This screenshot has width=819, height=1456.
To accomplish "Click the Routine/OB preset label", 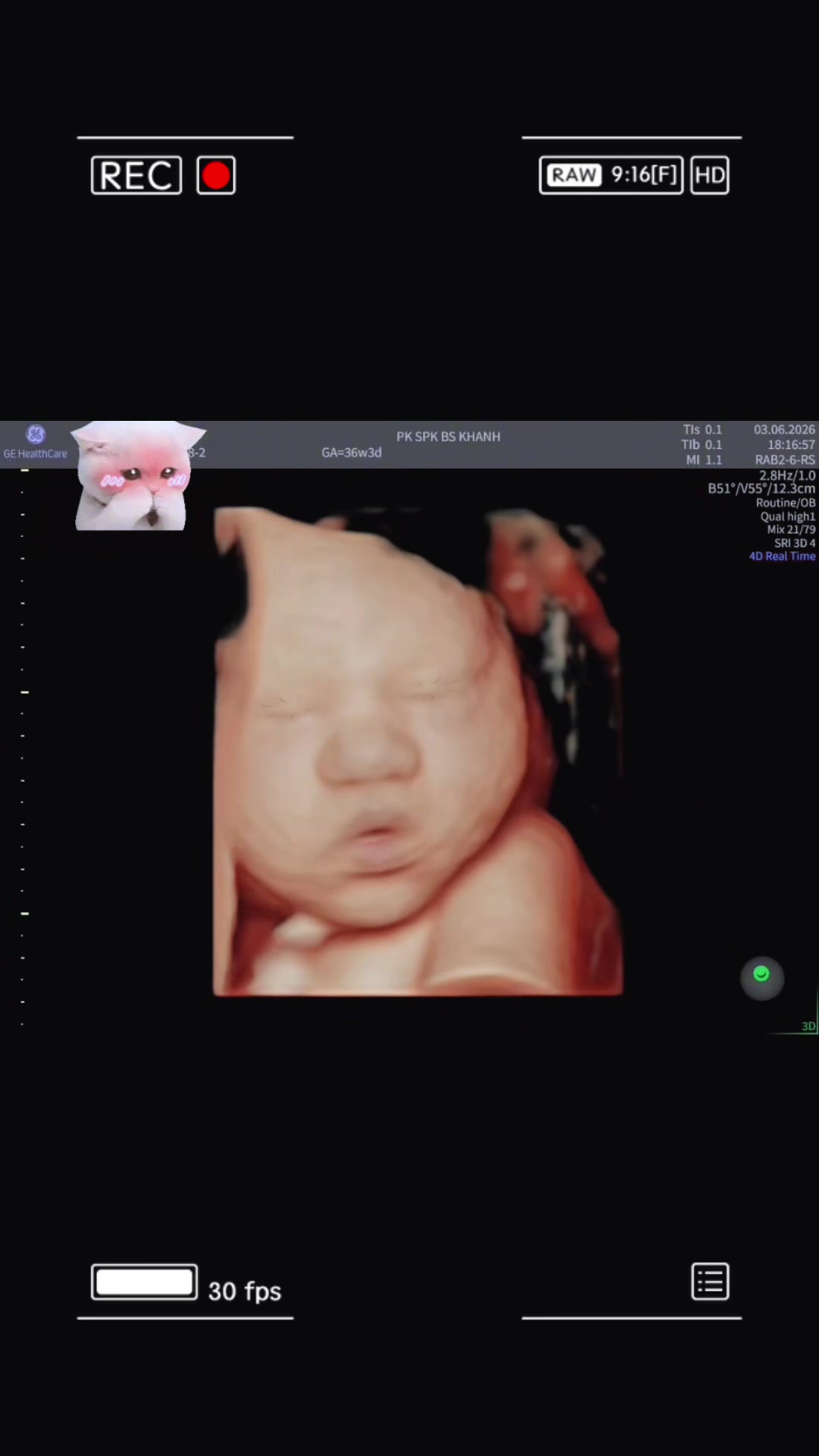I will point(786,503).
